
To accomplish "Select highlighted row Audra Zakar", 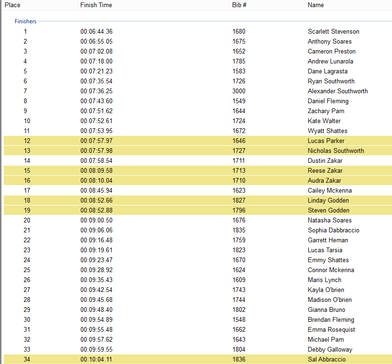I will 198,181.
